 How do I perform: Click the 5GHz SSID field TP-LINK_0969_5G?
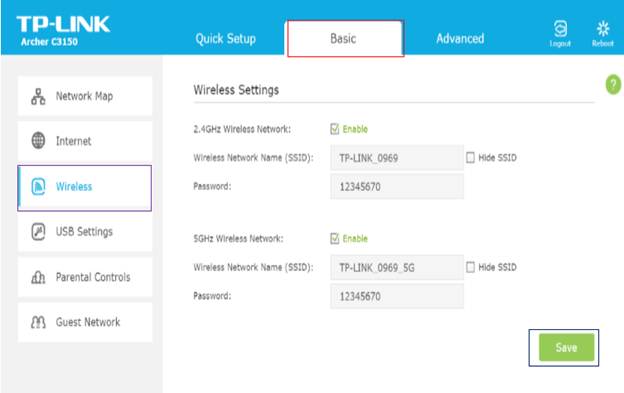[397, 268]
